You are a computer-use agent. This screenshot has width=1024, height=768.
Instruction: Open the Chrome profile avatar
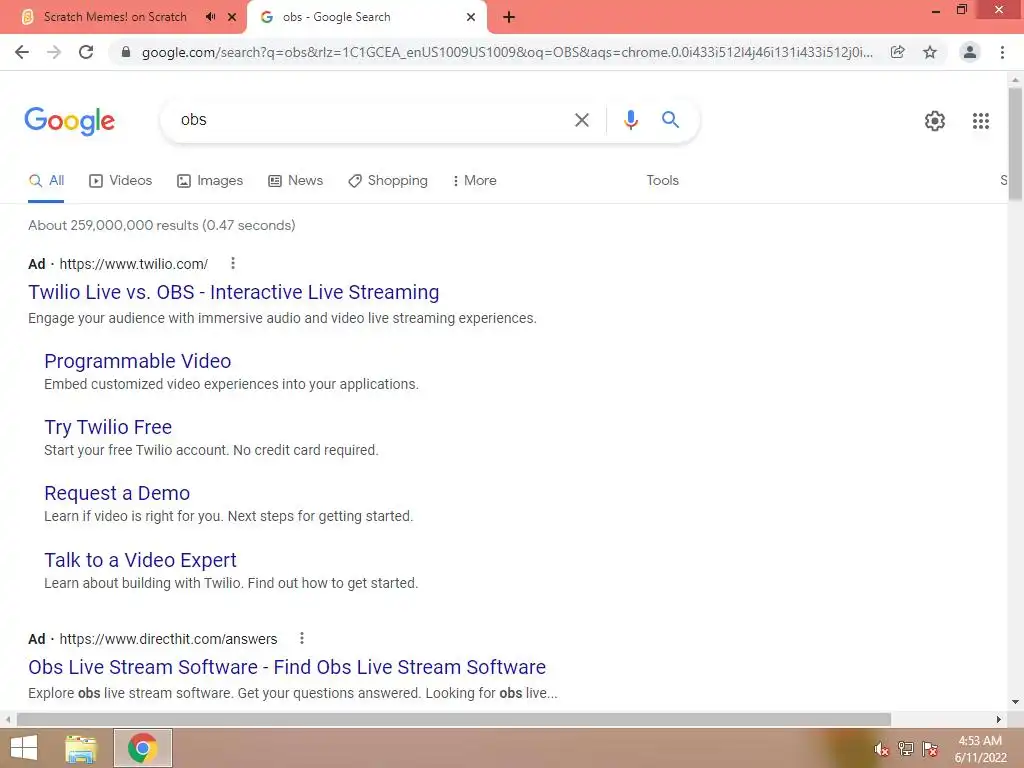click(x=970, y=52)
